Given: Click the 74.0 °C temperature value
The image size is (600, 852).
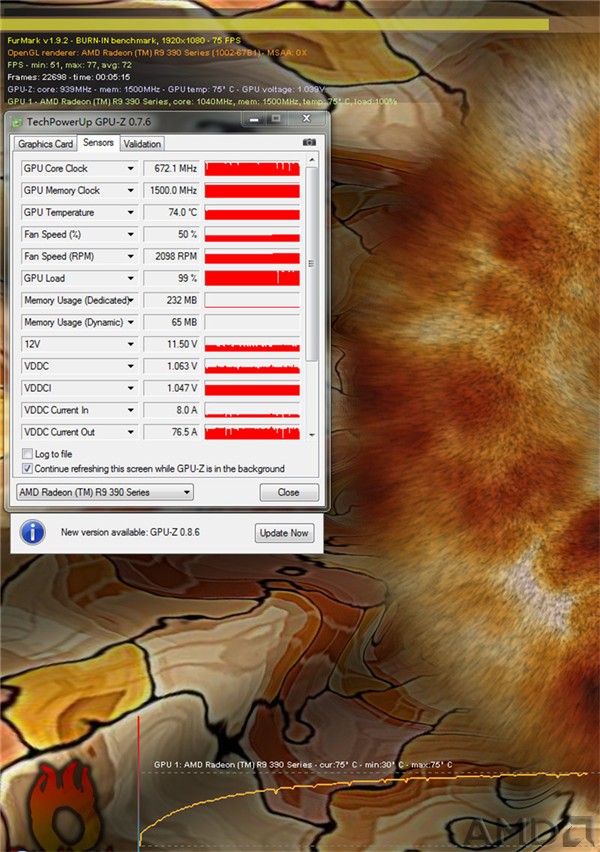Looking at the screenshot, I should (171, 212).
